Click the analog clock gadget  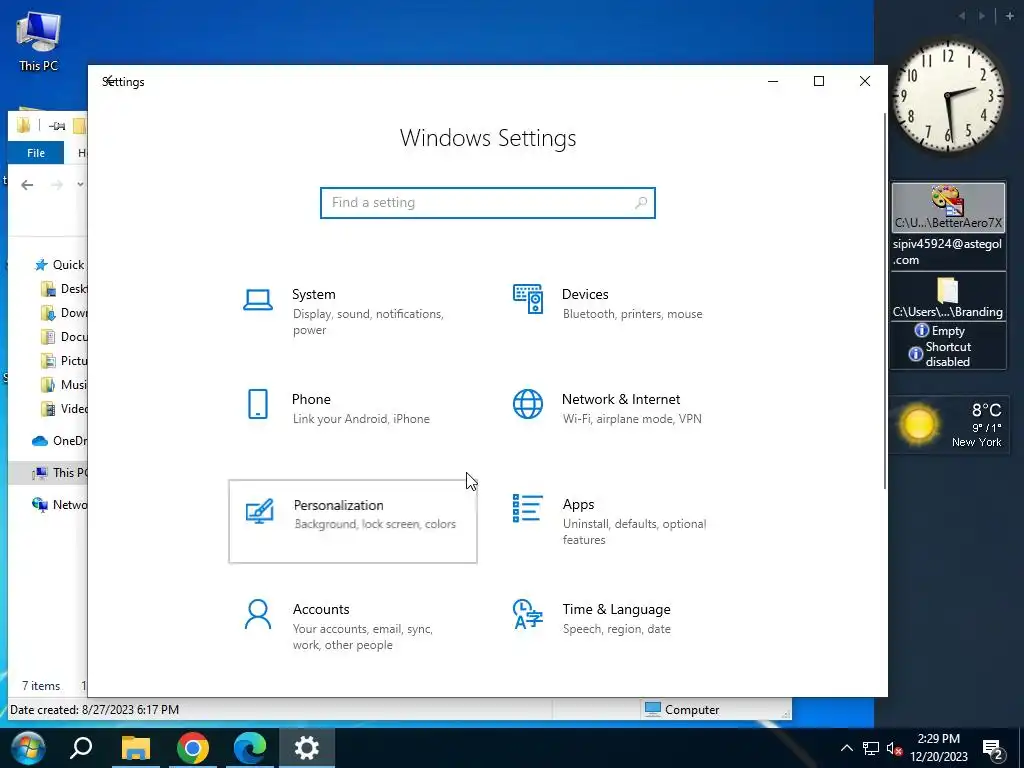coord(948,97)
